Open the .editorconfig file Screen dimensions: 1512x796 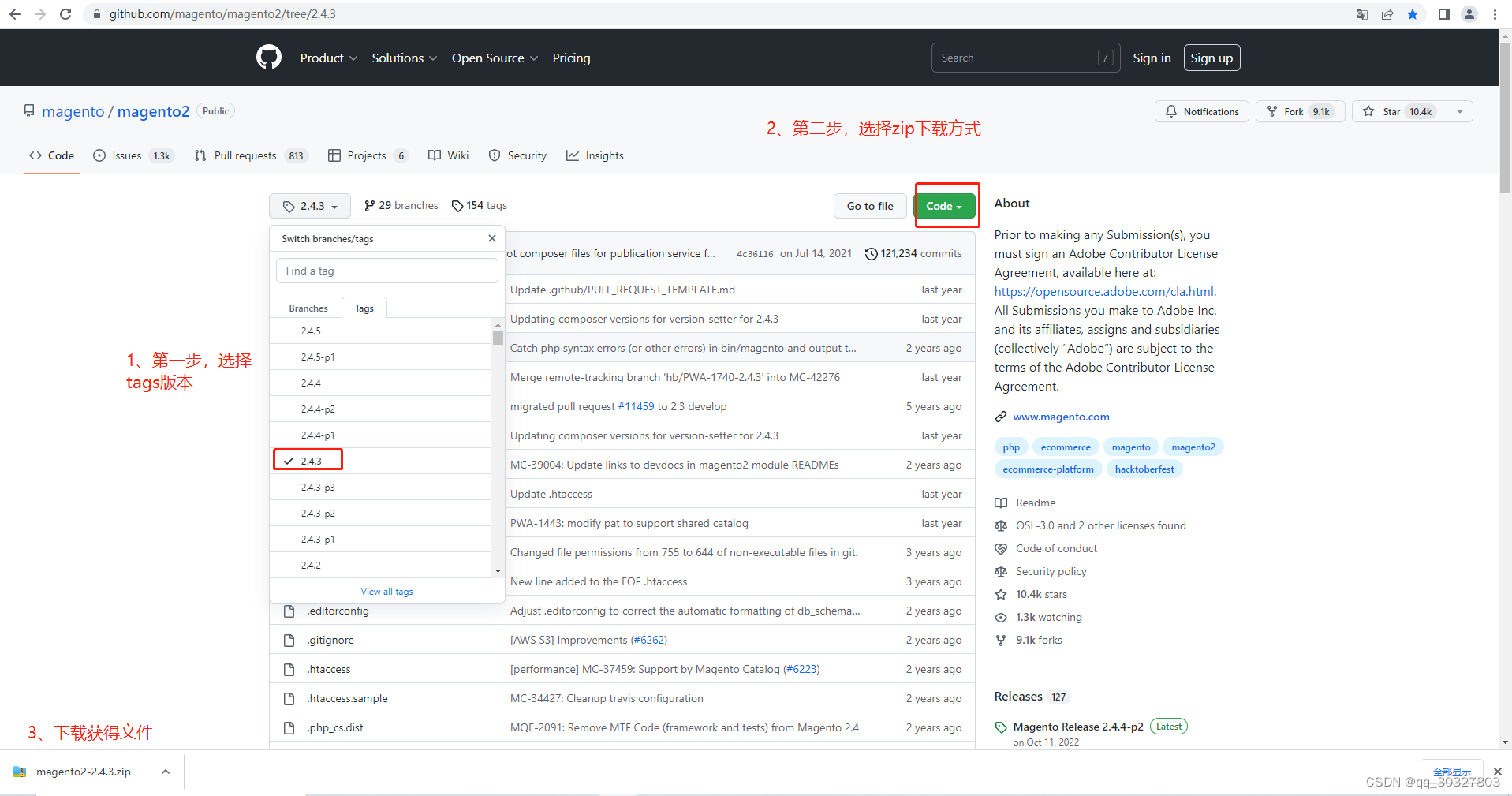point(338,611)
